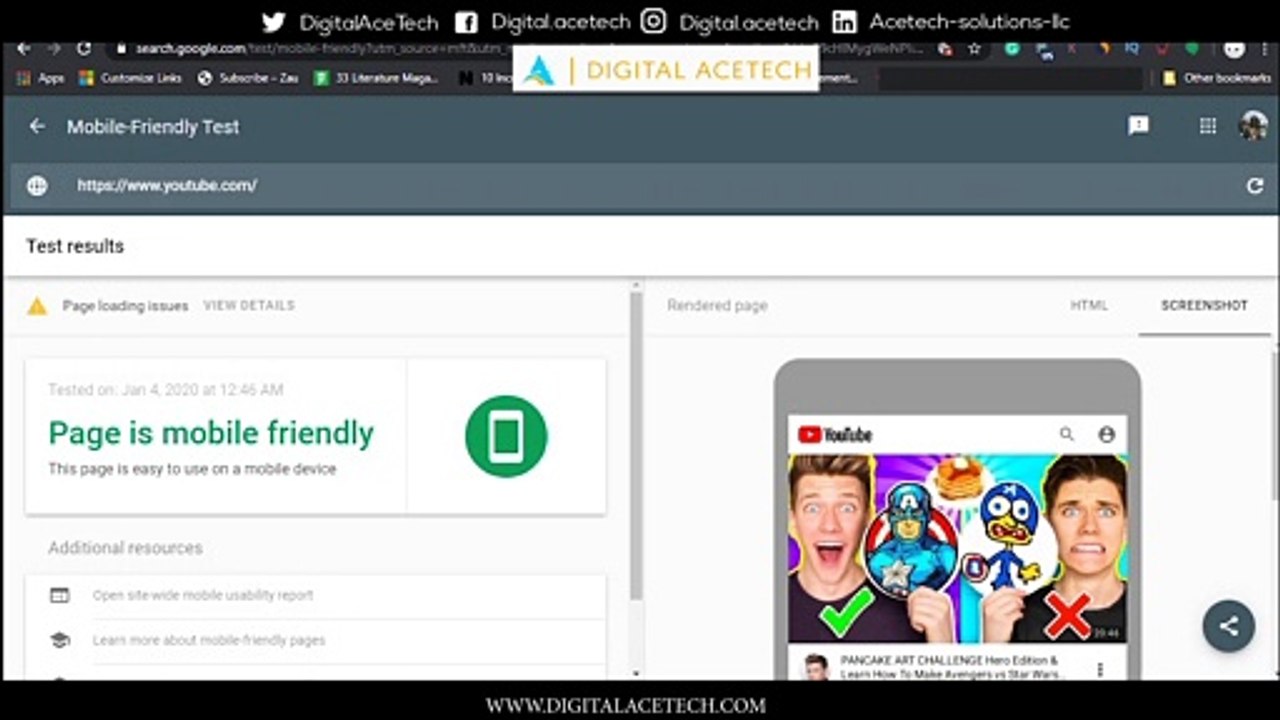
Task: Click VIEW DETAILS for page loading issues
Action: 249,306
